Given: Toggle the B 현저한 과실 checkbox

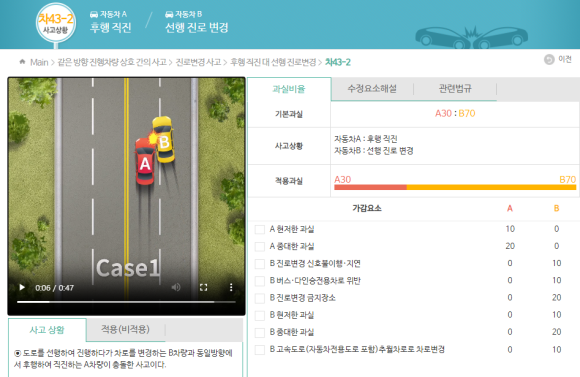Looking at the screenshot, I should tap(260, 315).
